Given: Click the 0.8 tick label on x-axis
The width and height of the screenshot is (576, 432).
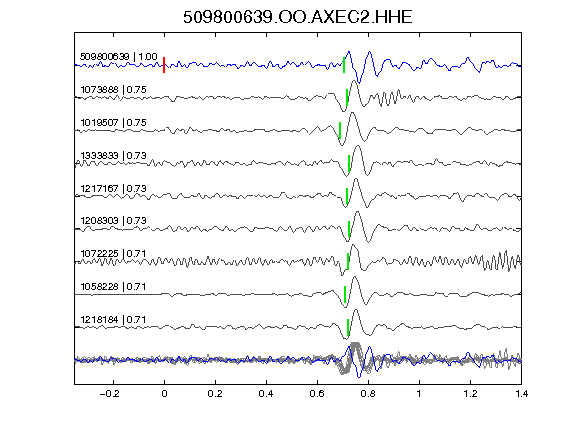Looking at the screenshot, I should (x=368, y=394).
